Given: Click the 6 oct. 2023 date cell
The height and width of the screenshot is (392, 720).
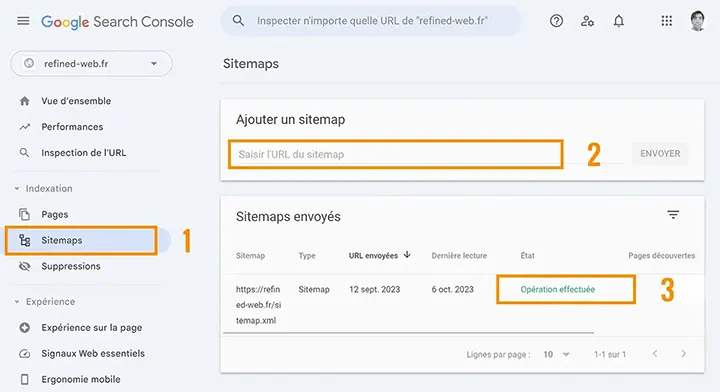Looking at the screenshot, I should coord(452,289).
